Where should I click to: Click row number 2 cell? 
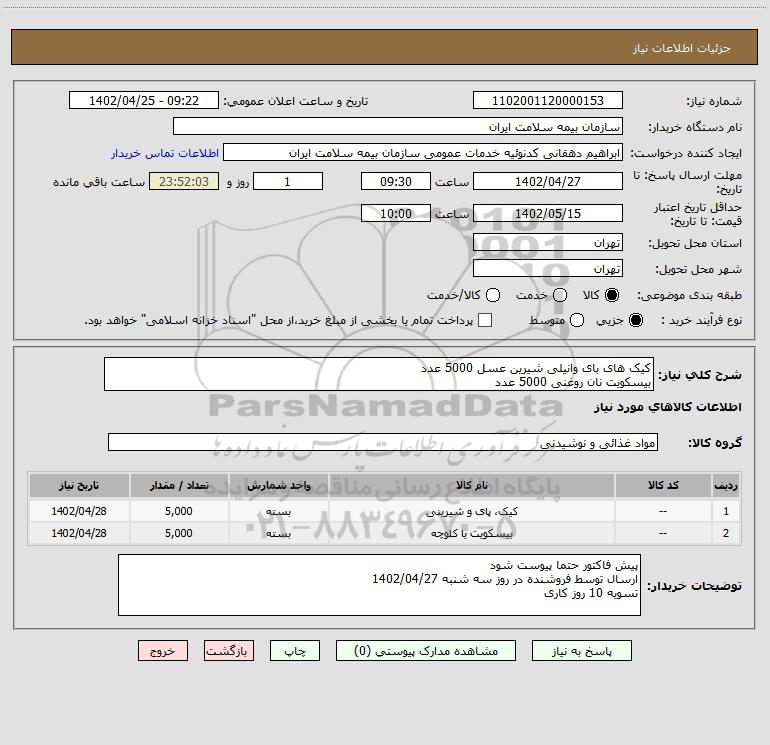(x=726, y=533)
